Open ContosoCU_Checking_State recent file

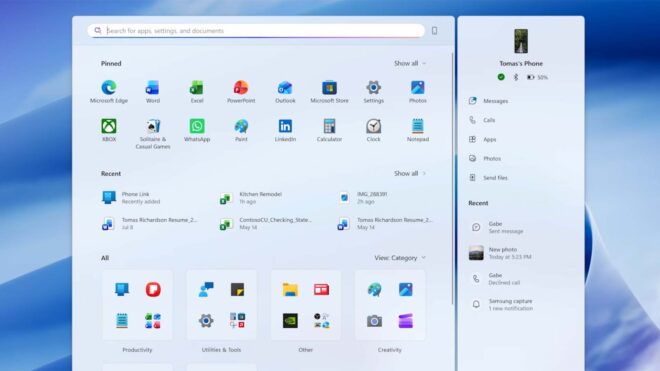266,223
